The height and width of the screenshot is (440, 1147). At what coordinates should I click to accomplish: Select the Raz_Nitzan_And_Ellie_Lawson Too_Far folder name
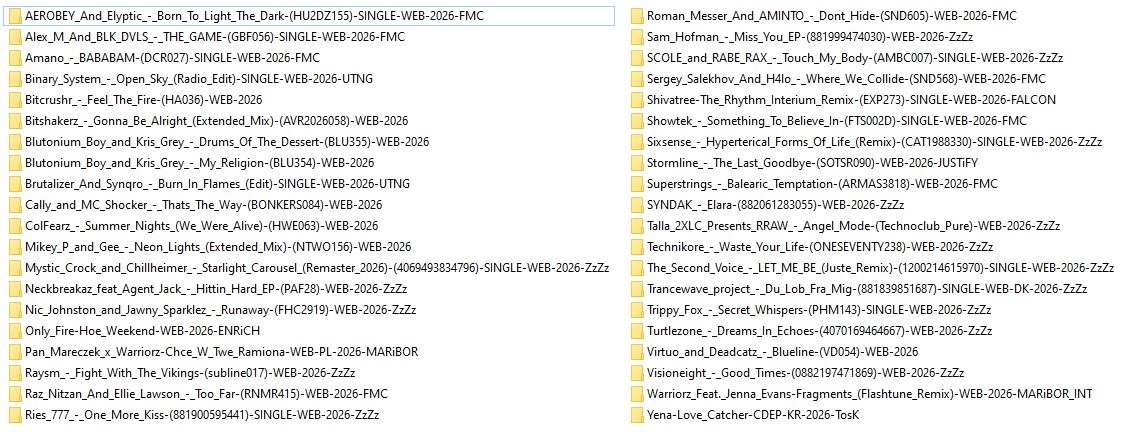(x=206, y=394)
